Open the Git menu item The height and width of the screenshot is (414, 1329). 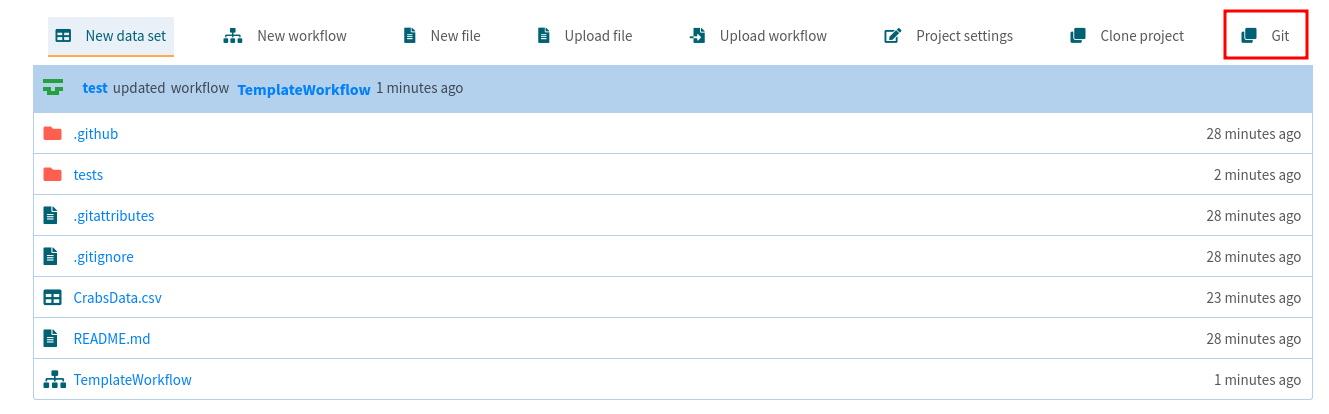coord(1280,36)
